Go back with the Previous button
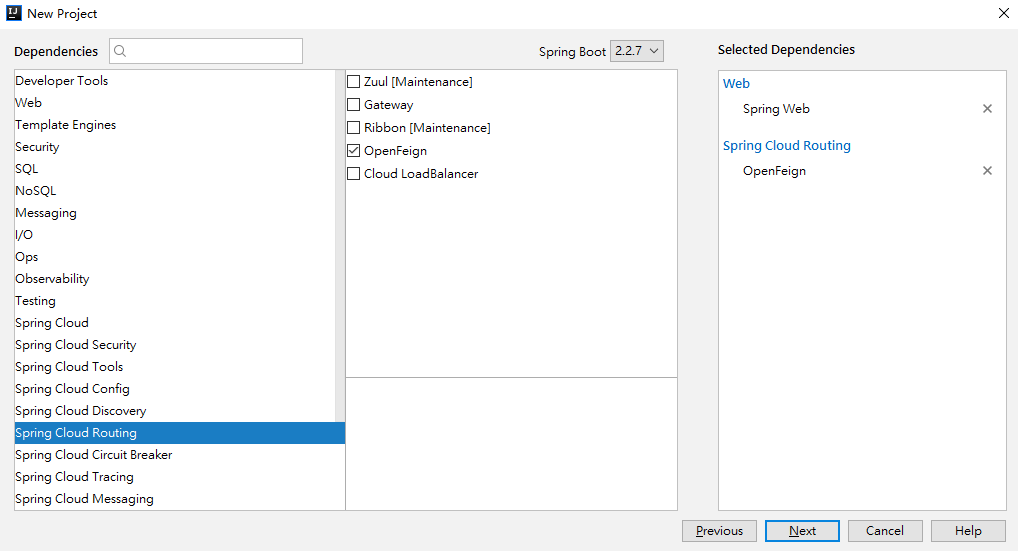The width and height of the screenshot is (1018, 551). pyautogui.click(x=719, y=531)
